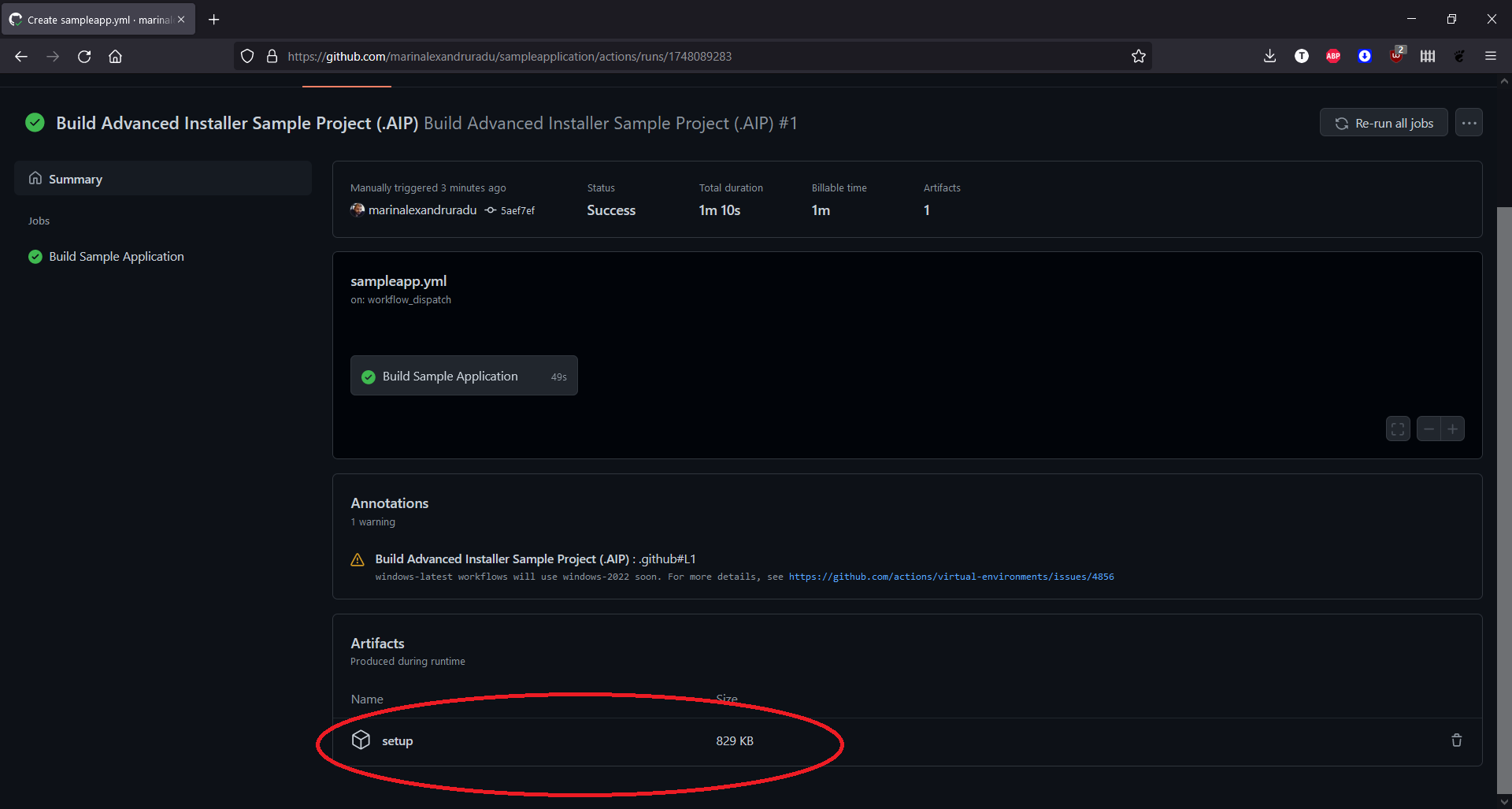
Task: Open the Firefox library icon
Action: 1428,56
